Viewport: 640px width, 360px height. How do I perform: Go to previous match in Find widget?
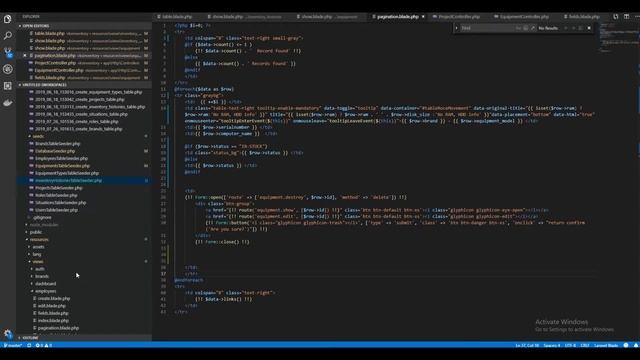click(x=566, y=28)
